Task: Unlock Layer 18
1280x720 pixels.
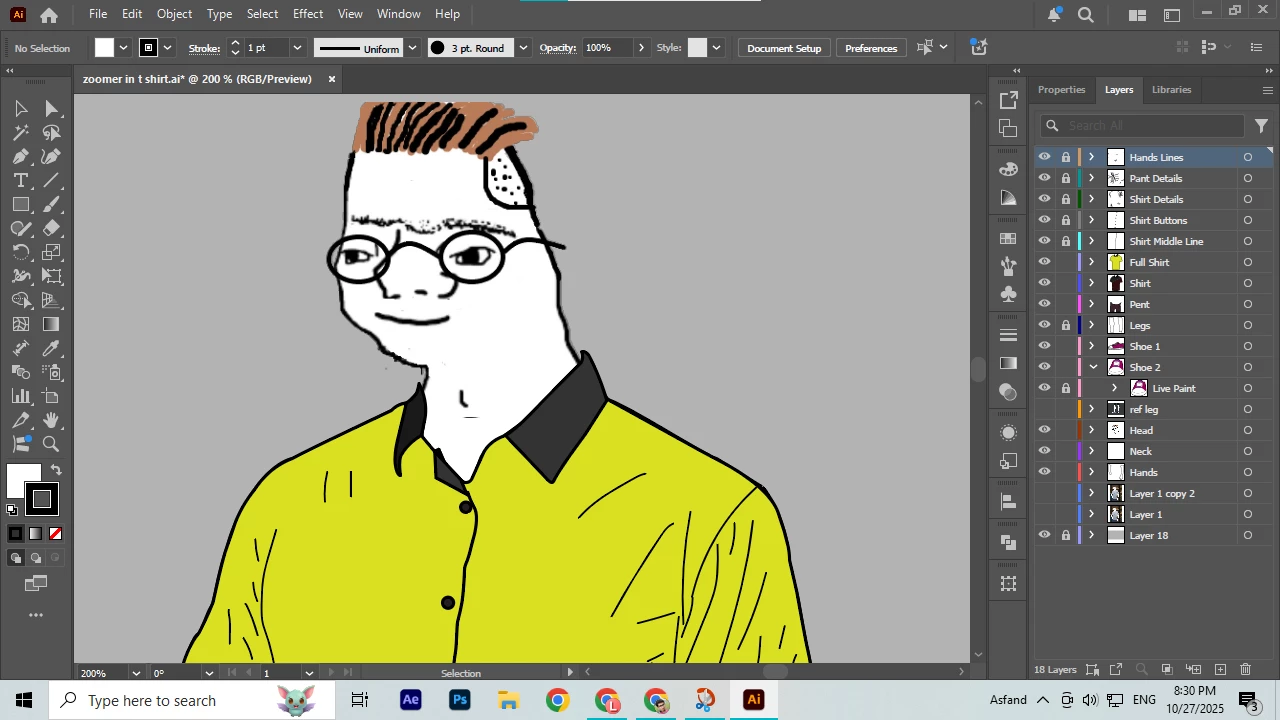Action: (1066, 535)
